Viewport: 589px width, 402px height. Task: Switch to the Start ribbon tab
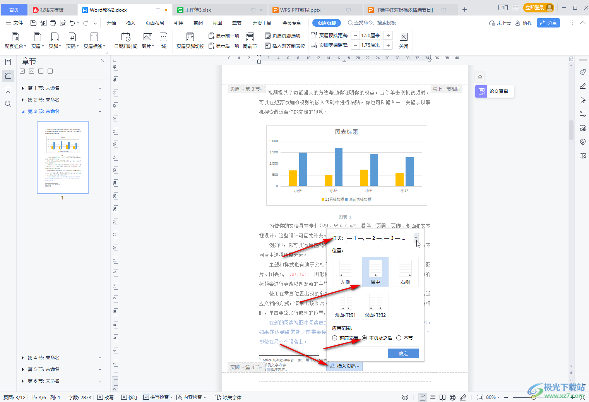[111, 23]
